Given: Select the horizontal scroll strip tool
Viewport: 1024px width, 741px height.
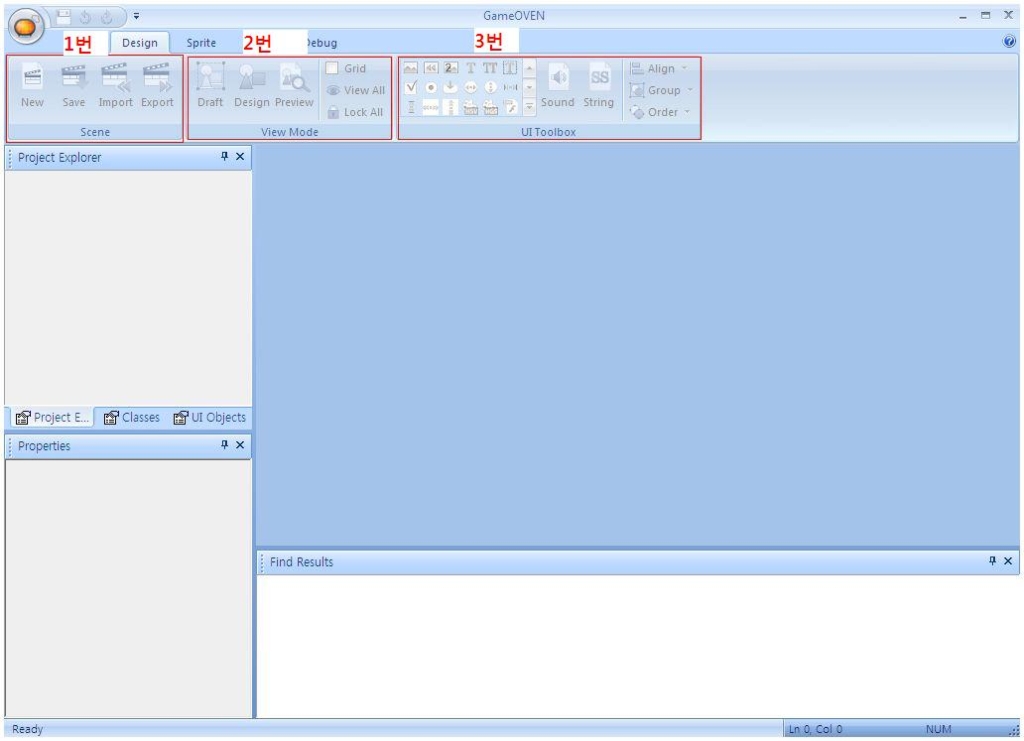Looking at the screenshot, I should click(431, 107).
